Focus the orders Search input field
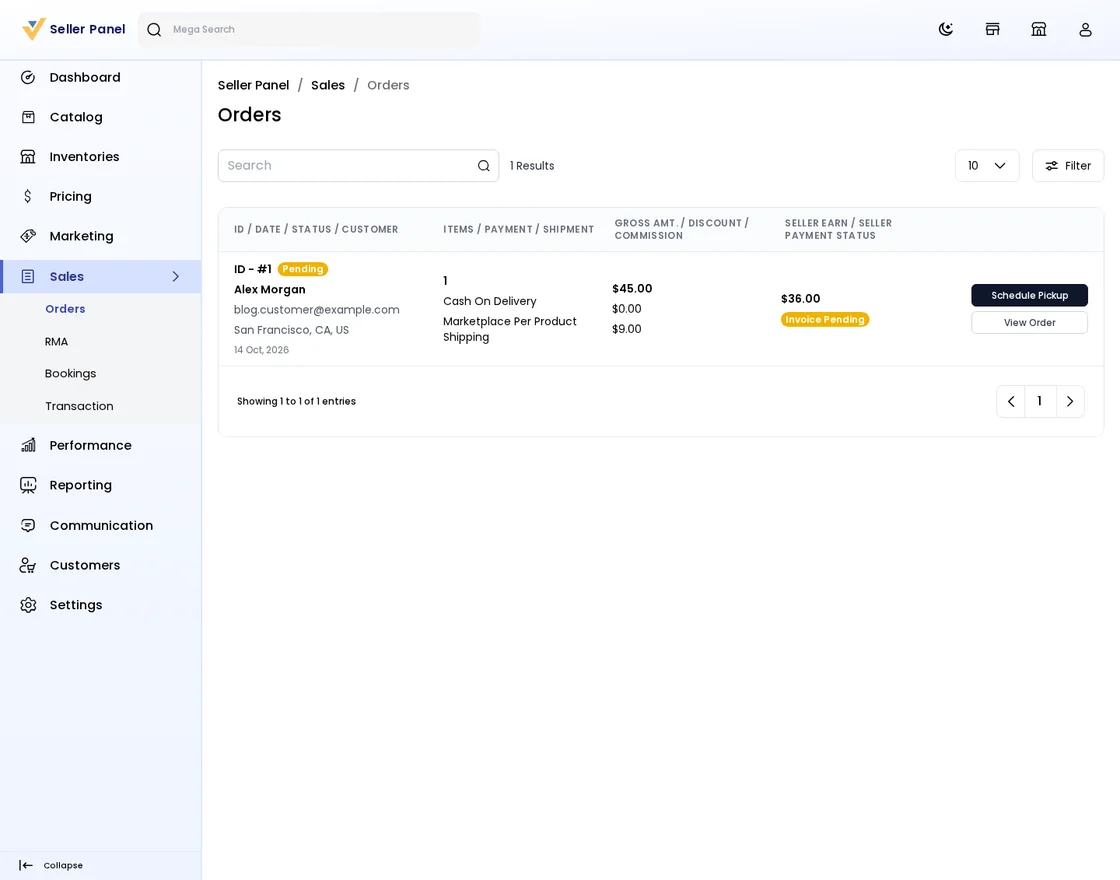 point(359,166)
